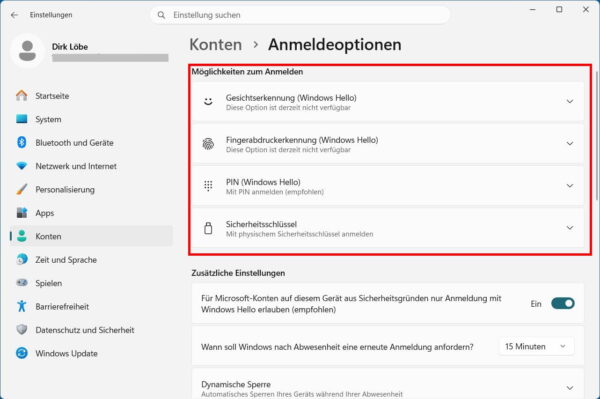600x399 pixels.
Task: Click the Dynamische Sperre title
Action: click(x=236, y=384)
